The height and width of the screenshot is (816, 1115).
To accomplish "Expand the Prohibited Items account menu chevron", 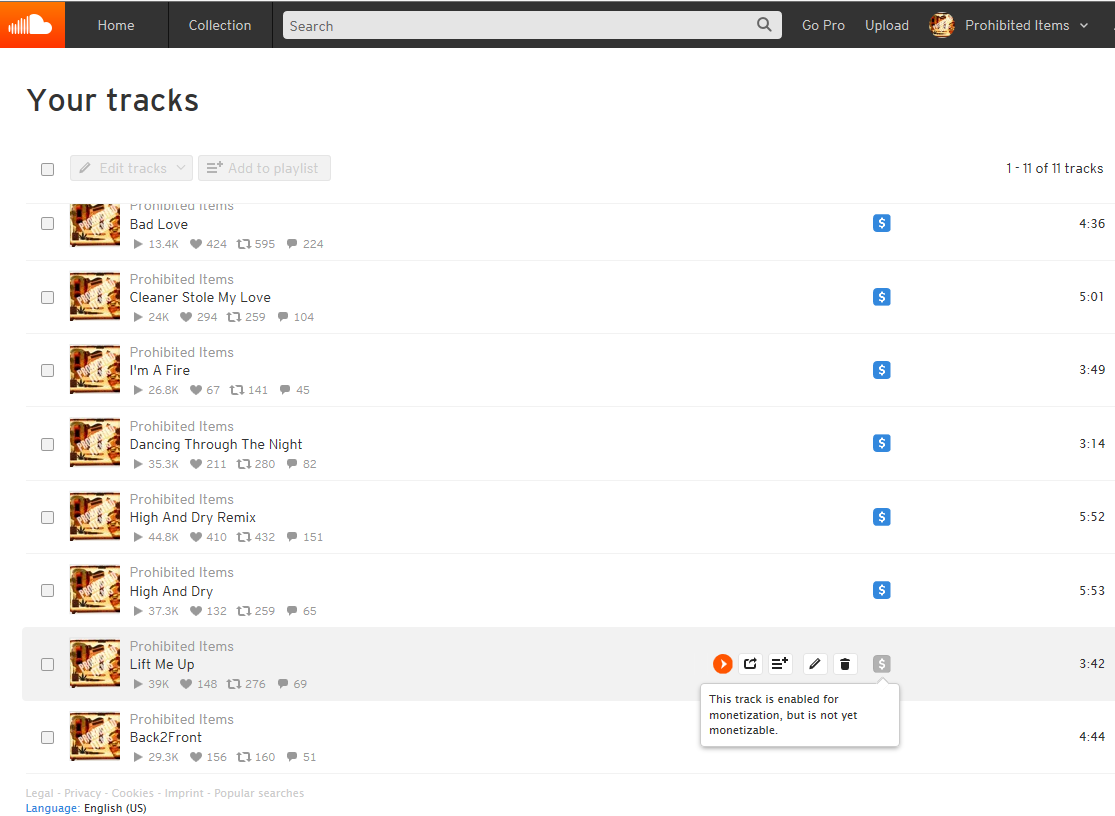I will (x=1084, y=26).
